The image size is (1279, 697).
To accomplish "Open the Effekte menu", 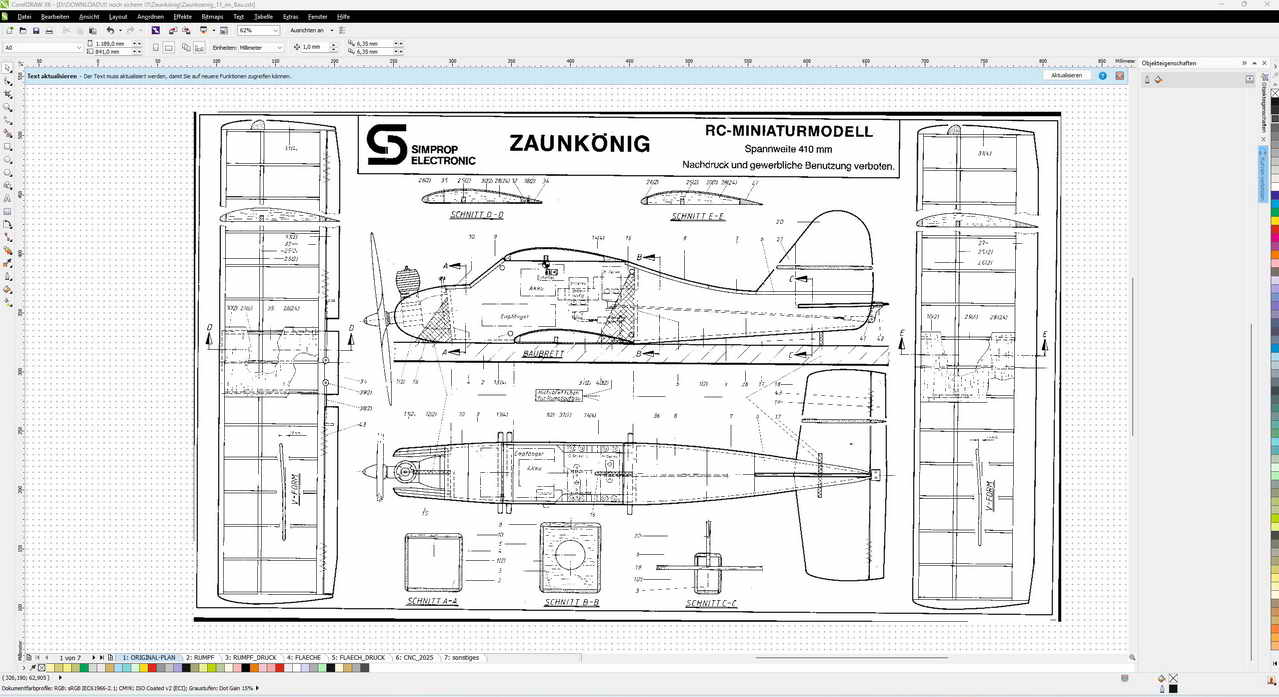I will point(182,17).
